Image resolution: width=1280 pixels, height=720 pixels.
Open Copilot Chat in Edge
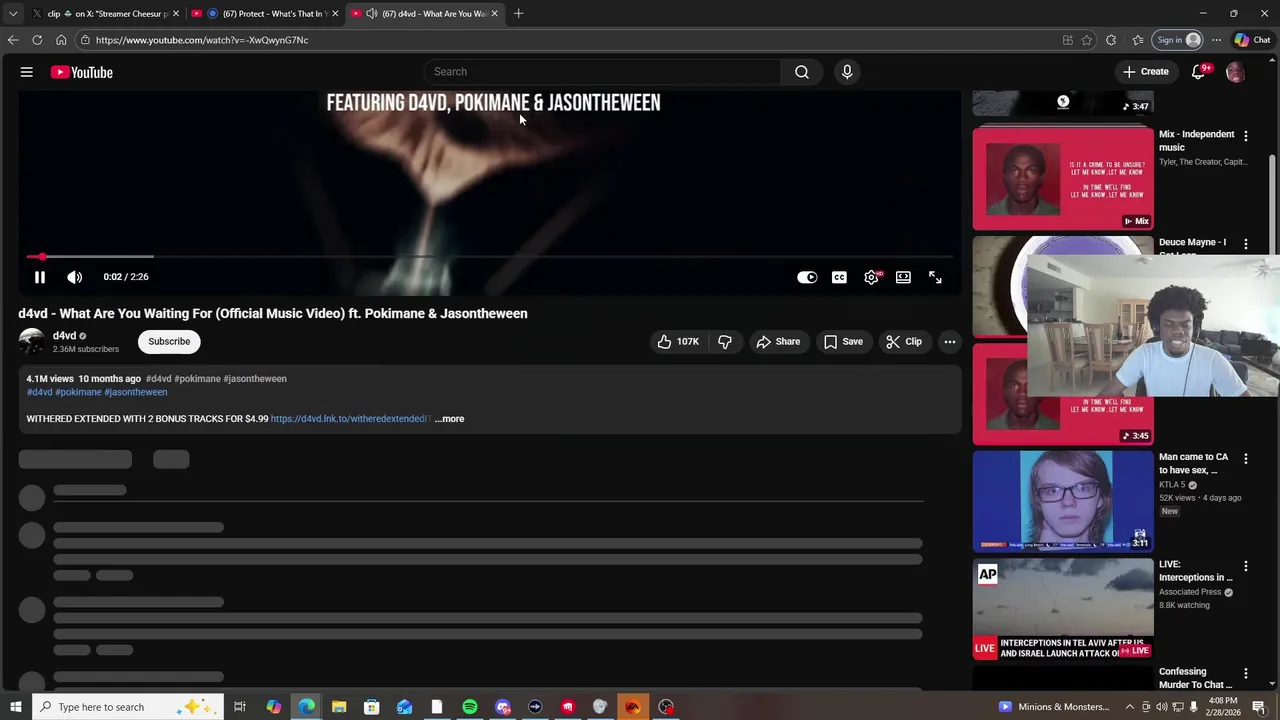pos(1252,40)
